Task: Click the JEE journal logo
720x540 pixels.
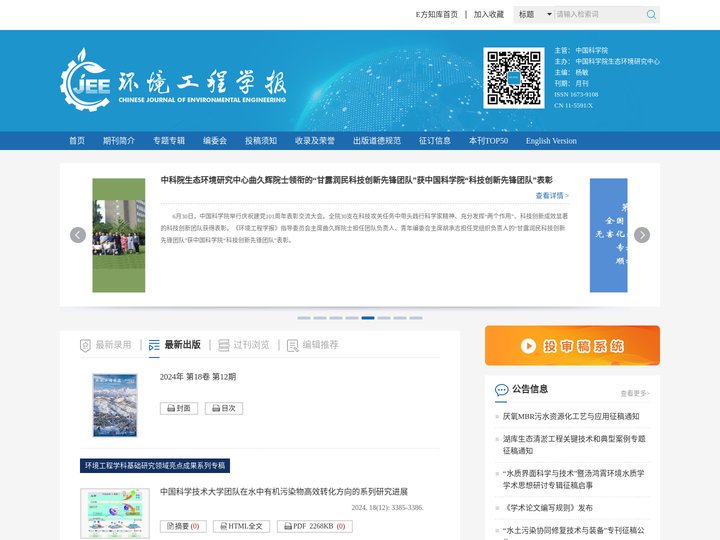Action: pyautogui.click(x=173, y=79)
